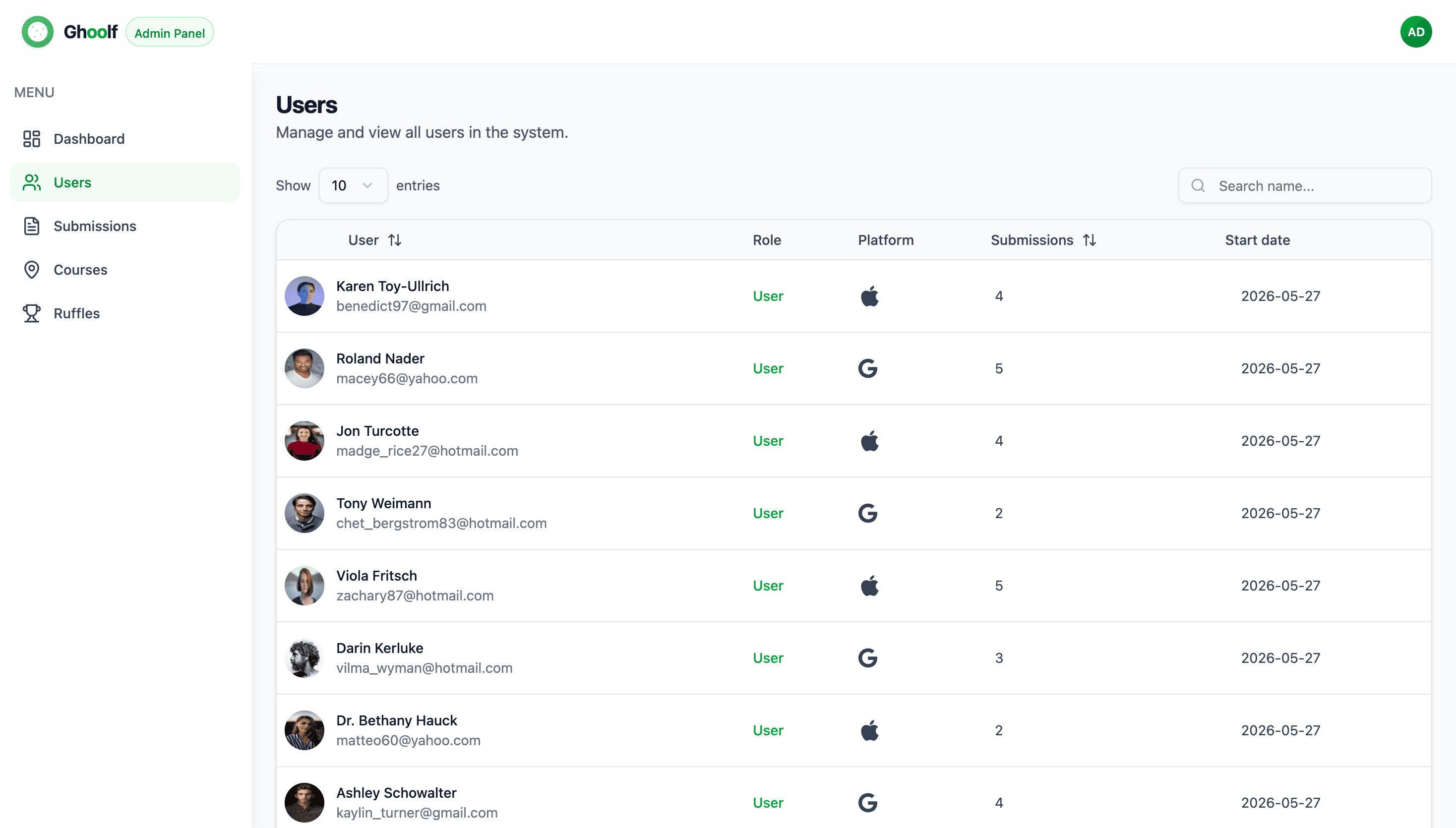Screen dimensions: 1456x828
Task: Click the Ruffles trophy icon
Action: (31, 313)
